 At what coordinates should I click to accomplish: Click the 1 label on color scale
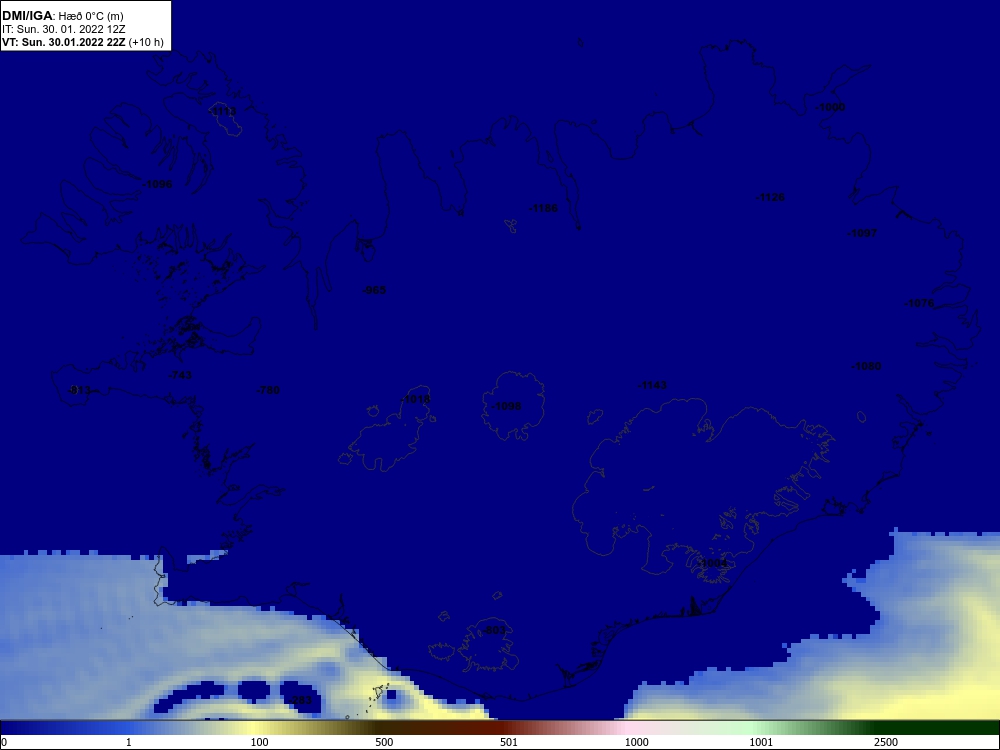[129, 742]
